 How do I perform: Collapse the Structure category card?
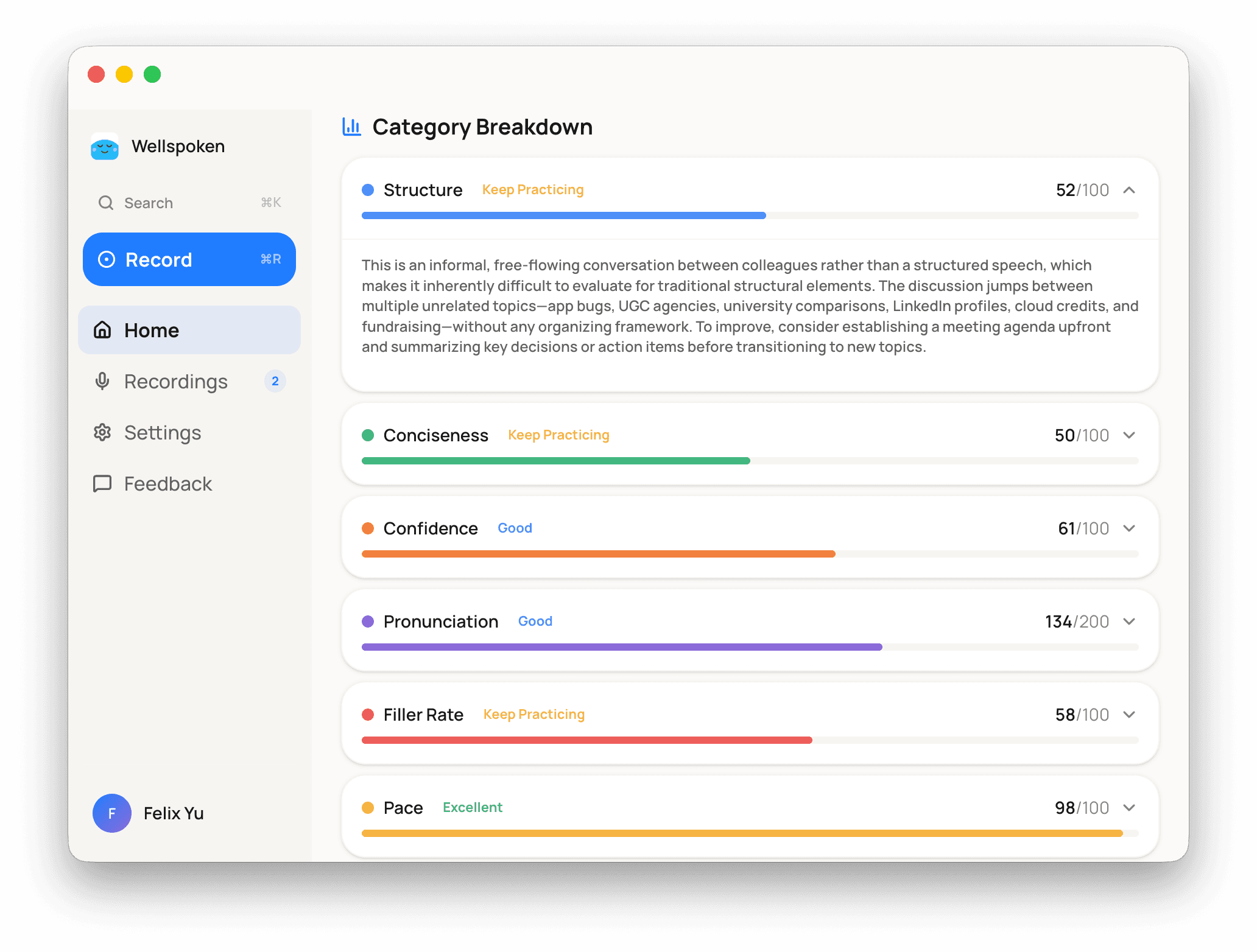click(x=1129, y=190)
